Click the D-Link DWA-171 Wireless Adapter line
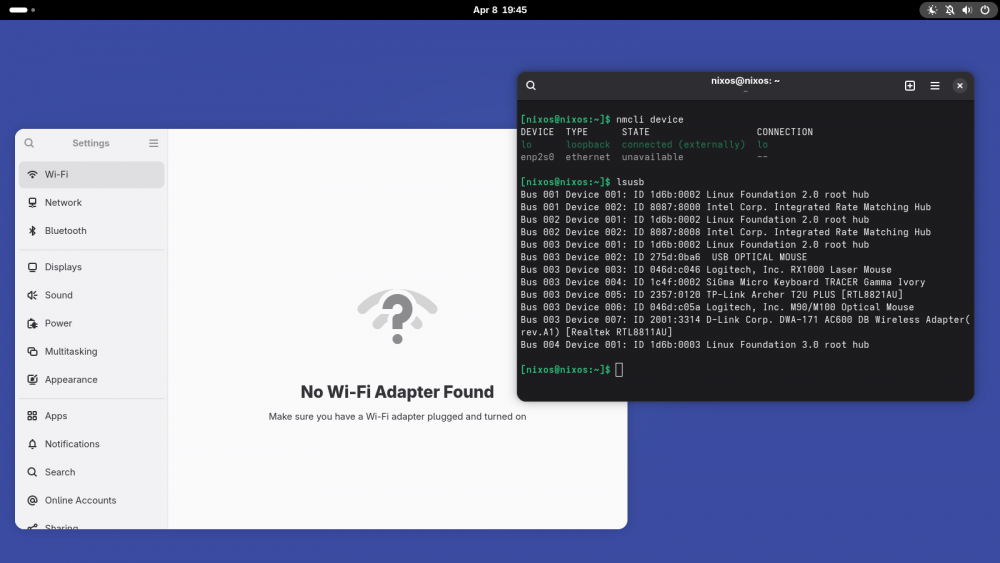The width and height of the screenshot is (1000, 563). click(745, 326)
